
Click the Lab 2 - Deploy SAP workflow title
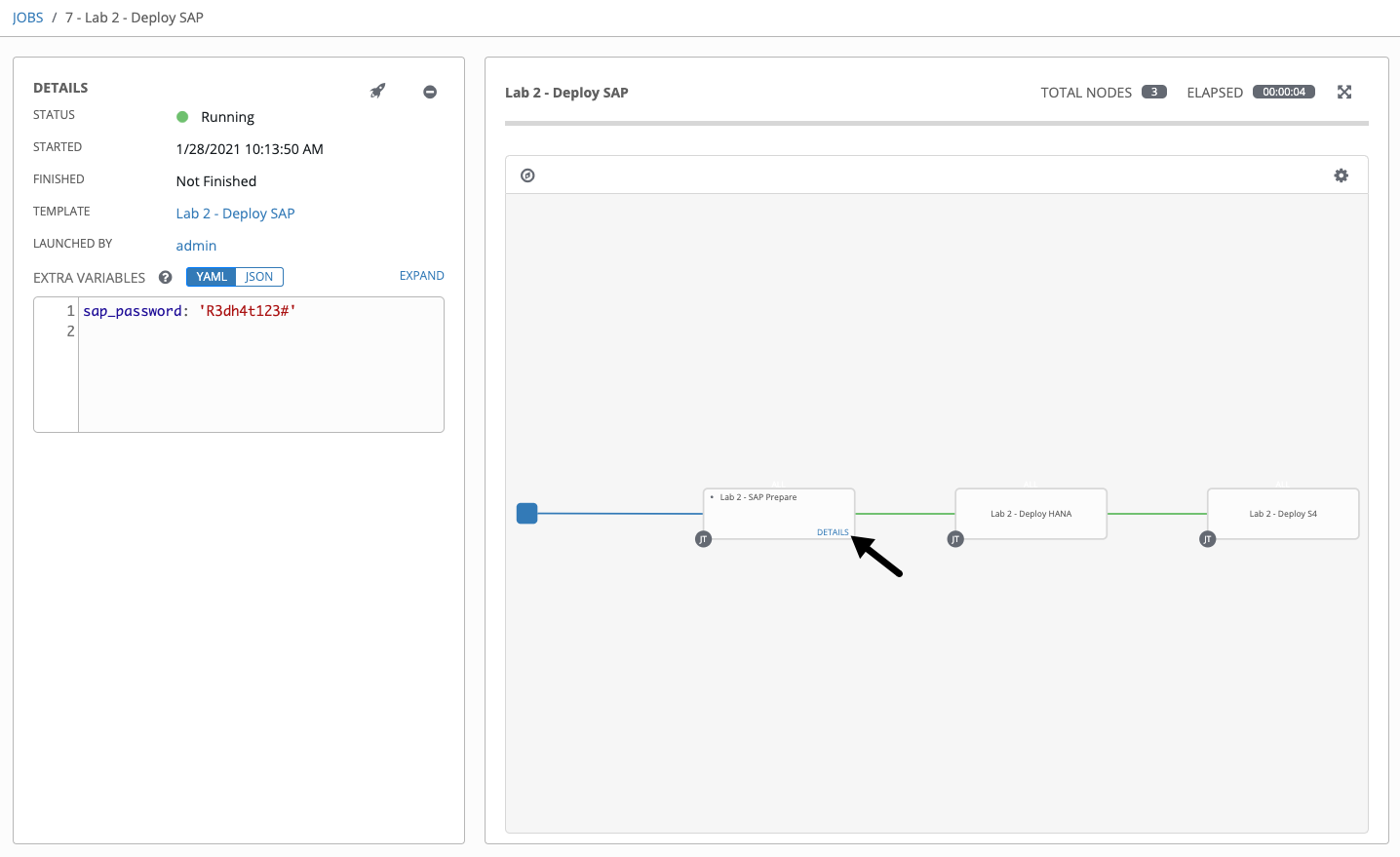tap(566, 93)
